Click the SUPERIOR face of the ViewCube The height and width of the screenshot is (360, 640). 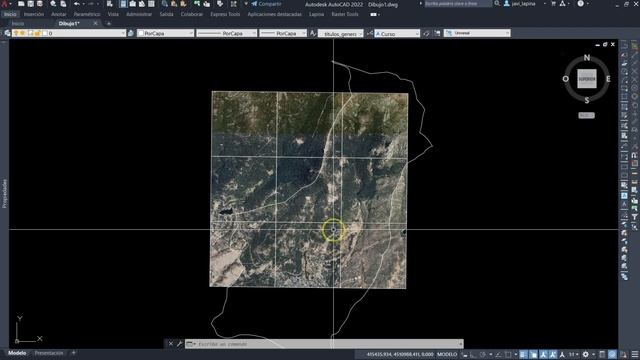tap(587, 79)
